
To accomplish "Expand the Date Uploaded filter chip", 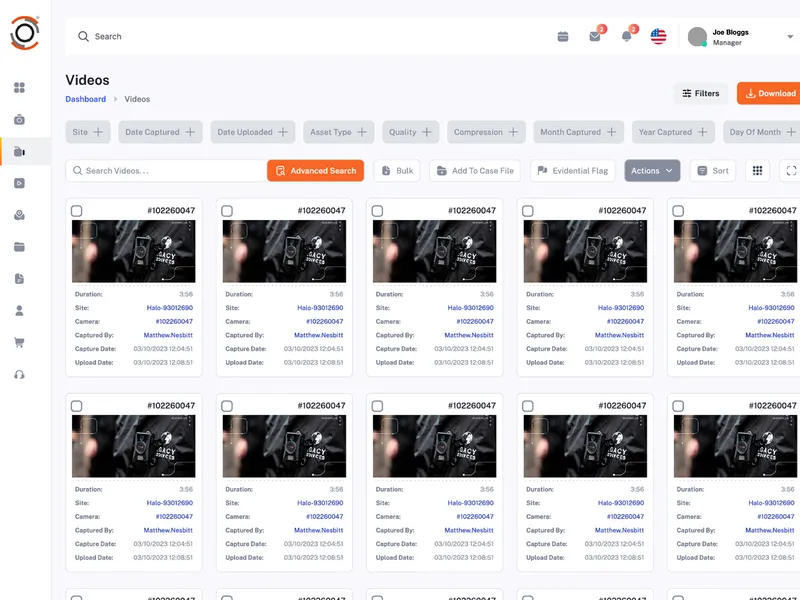I will 253,132.
